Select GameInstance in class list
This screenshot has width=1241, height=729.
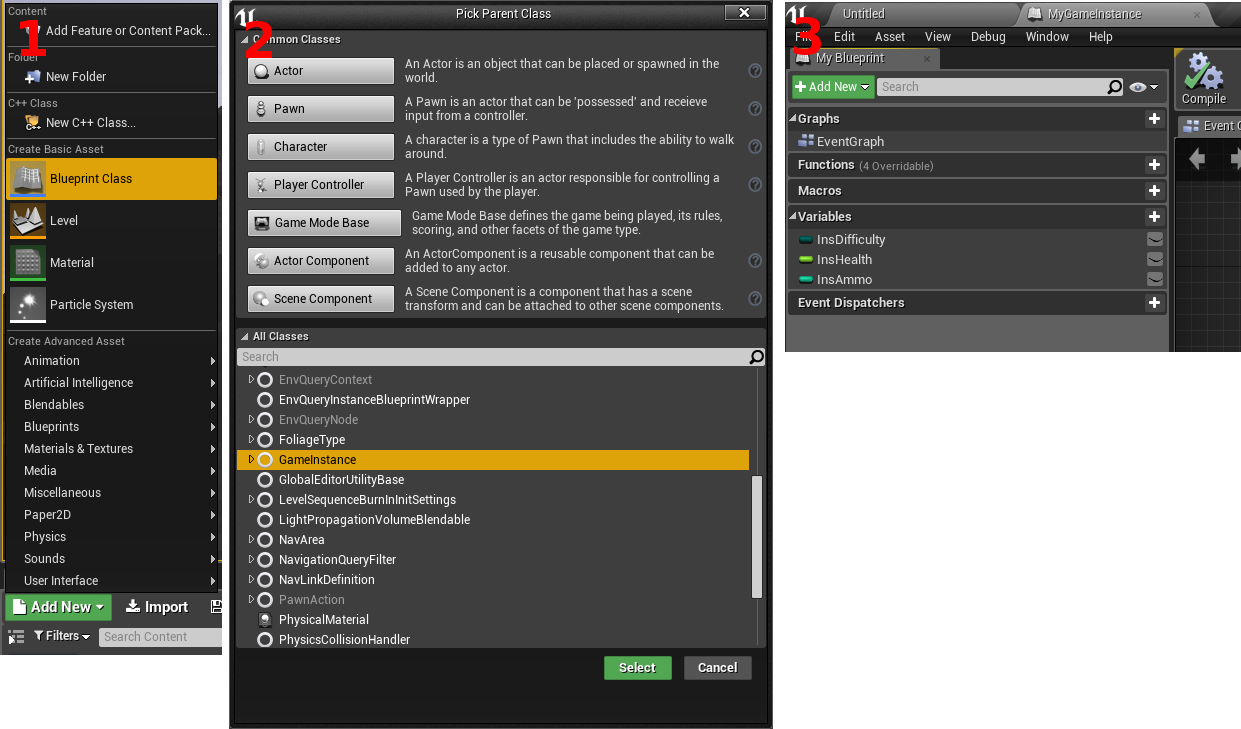[x=493, y=460]
